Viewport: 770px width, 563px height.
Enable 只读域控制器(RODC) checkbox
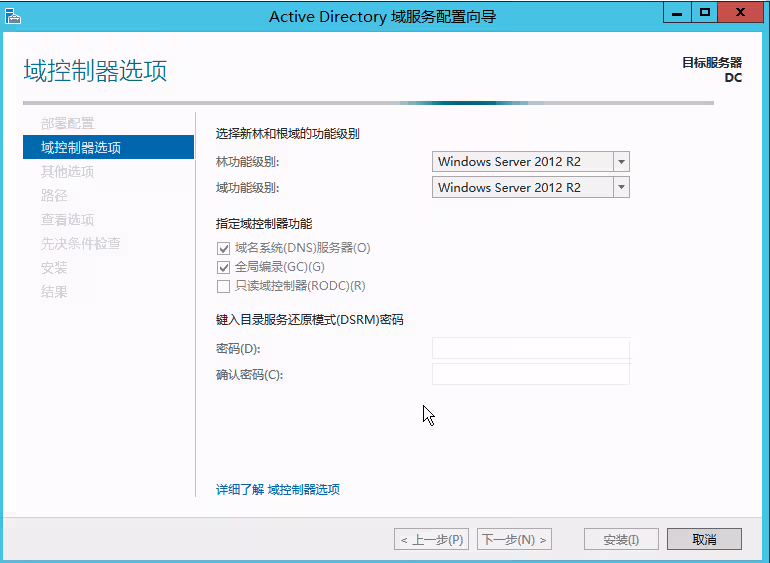[224, 287]
